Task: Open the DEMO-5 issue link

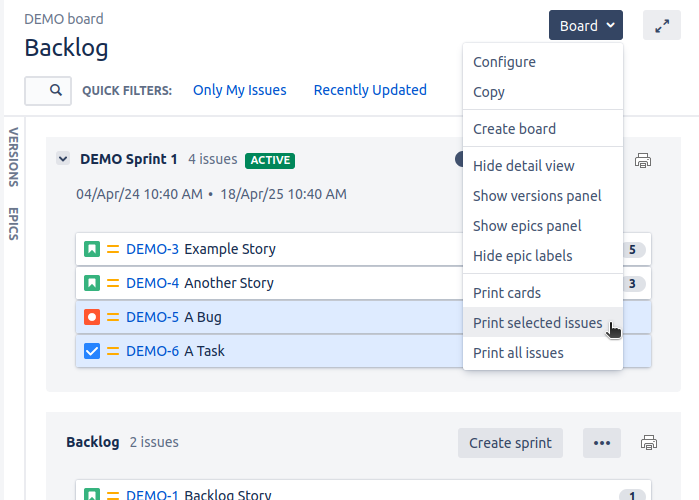Action: pyautogui.click(x=152, y=317)
